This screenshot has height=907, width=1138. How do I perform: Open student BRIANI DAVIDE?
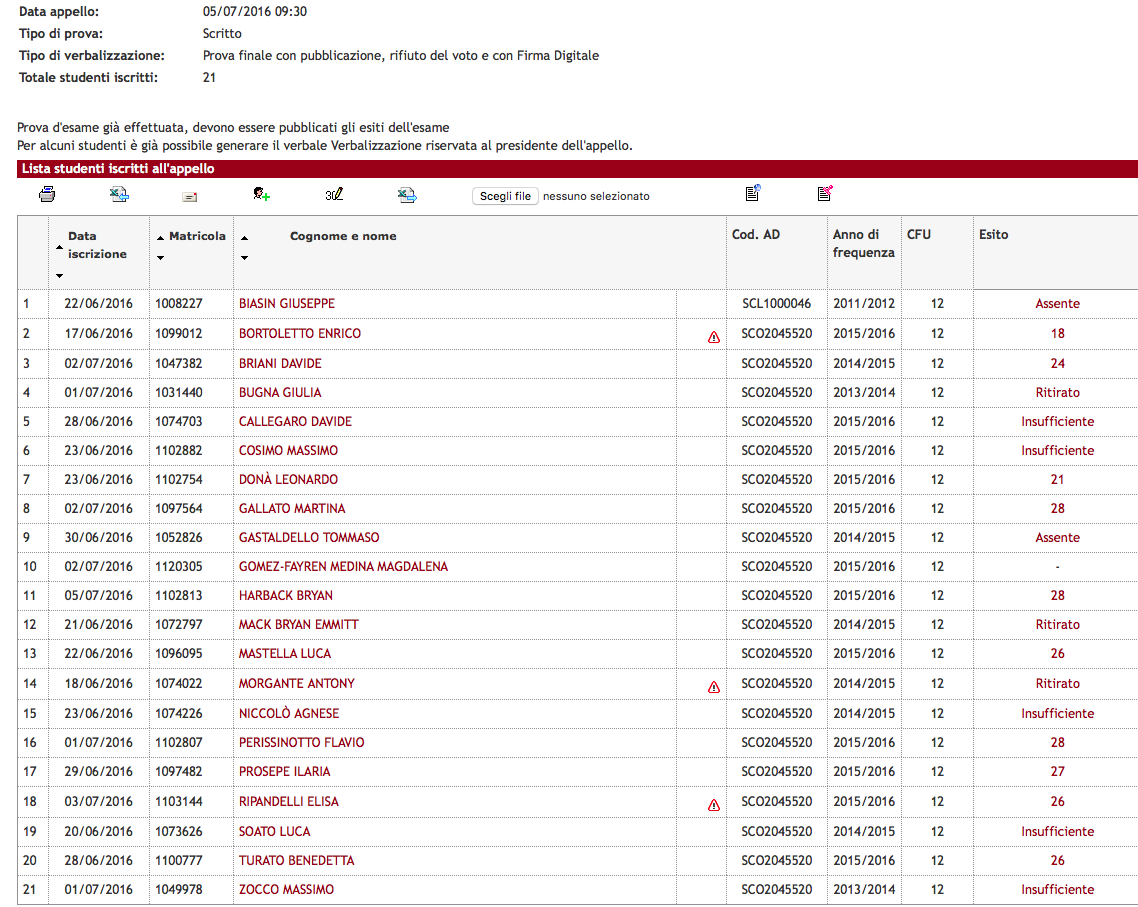pos(280,364)
